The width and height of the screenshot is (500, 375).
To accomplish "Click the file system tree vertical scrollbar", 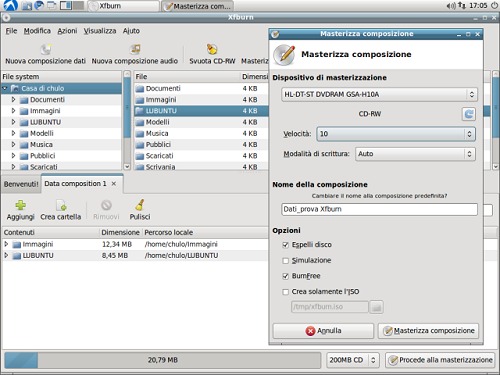I will tap(127, 120).
